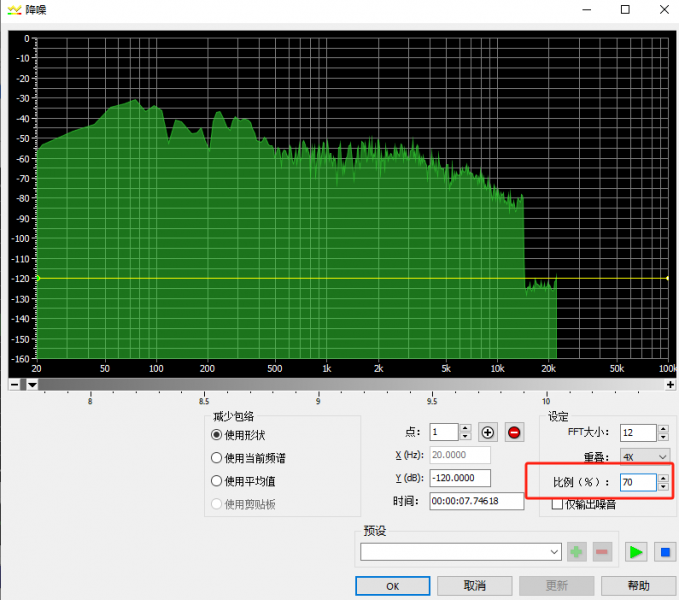Click the 取消 cancel button
679x600 pixels.
(475, 586)
